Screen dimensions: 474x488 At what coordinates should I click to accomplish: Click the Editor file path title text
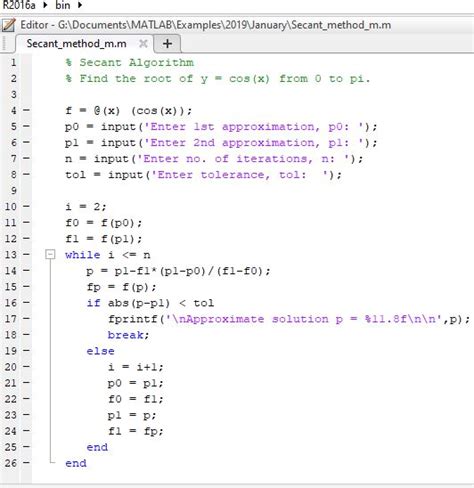point(206,25)
